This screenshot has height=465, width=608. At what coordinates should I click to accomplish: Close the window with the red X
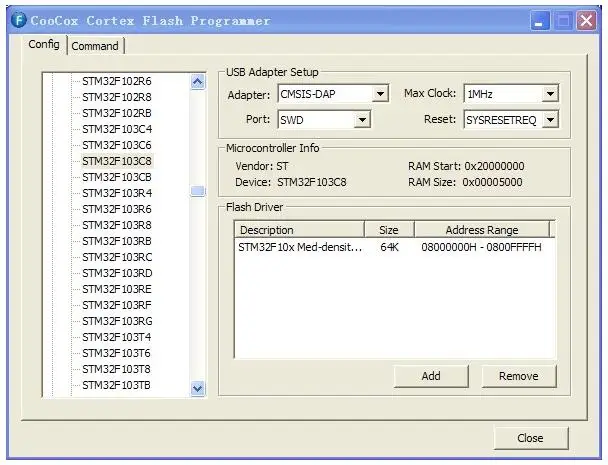[x=586, y=21]
